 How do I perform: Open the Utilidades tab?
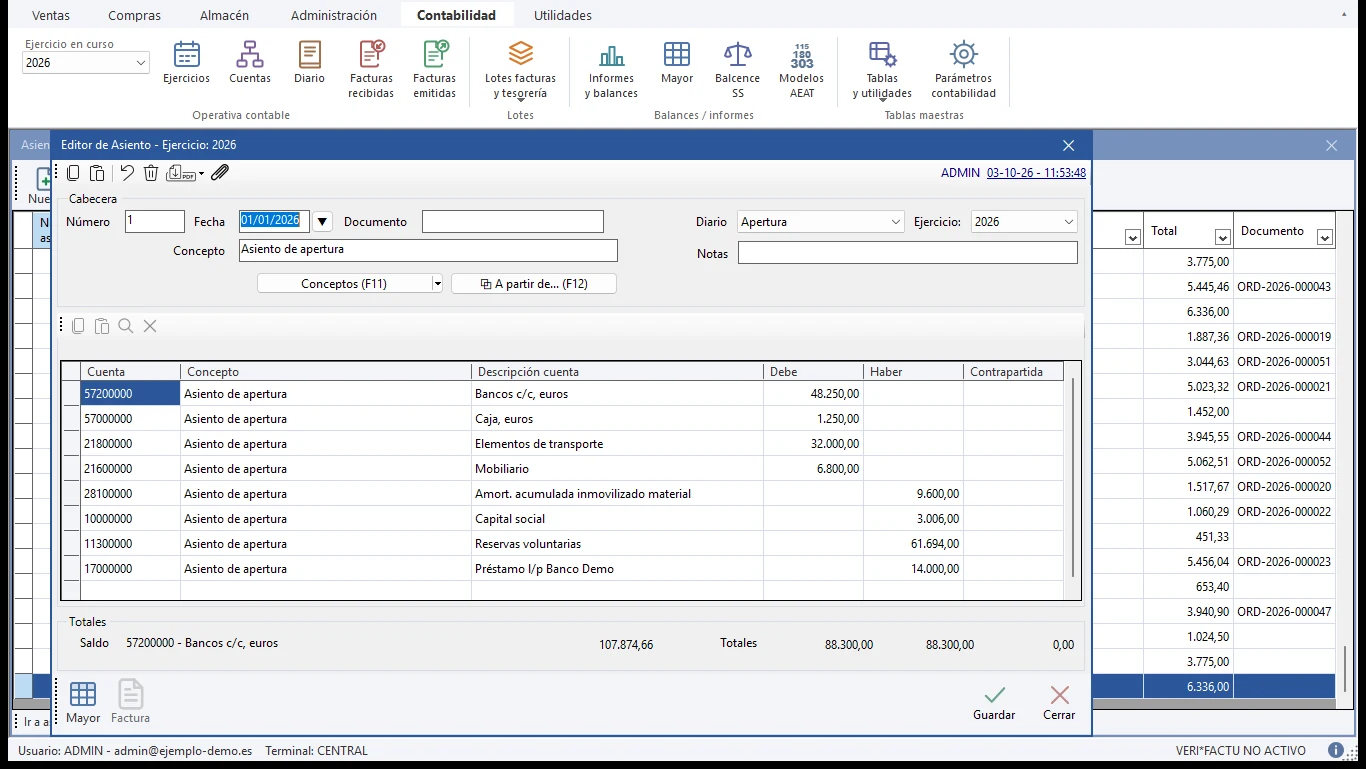tap(562, 15)
